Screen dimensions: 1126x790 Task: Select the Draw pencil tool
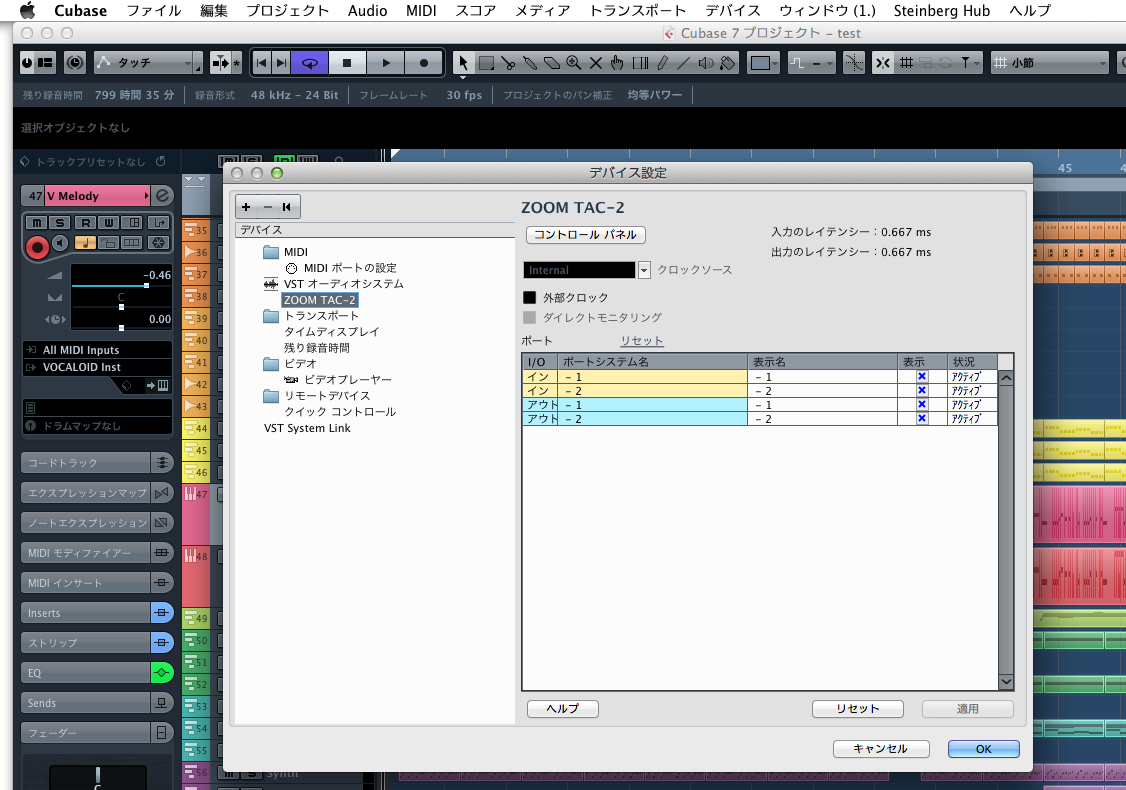point(662,63)
